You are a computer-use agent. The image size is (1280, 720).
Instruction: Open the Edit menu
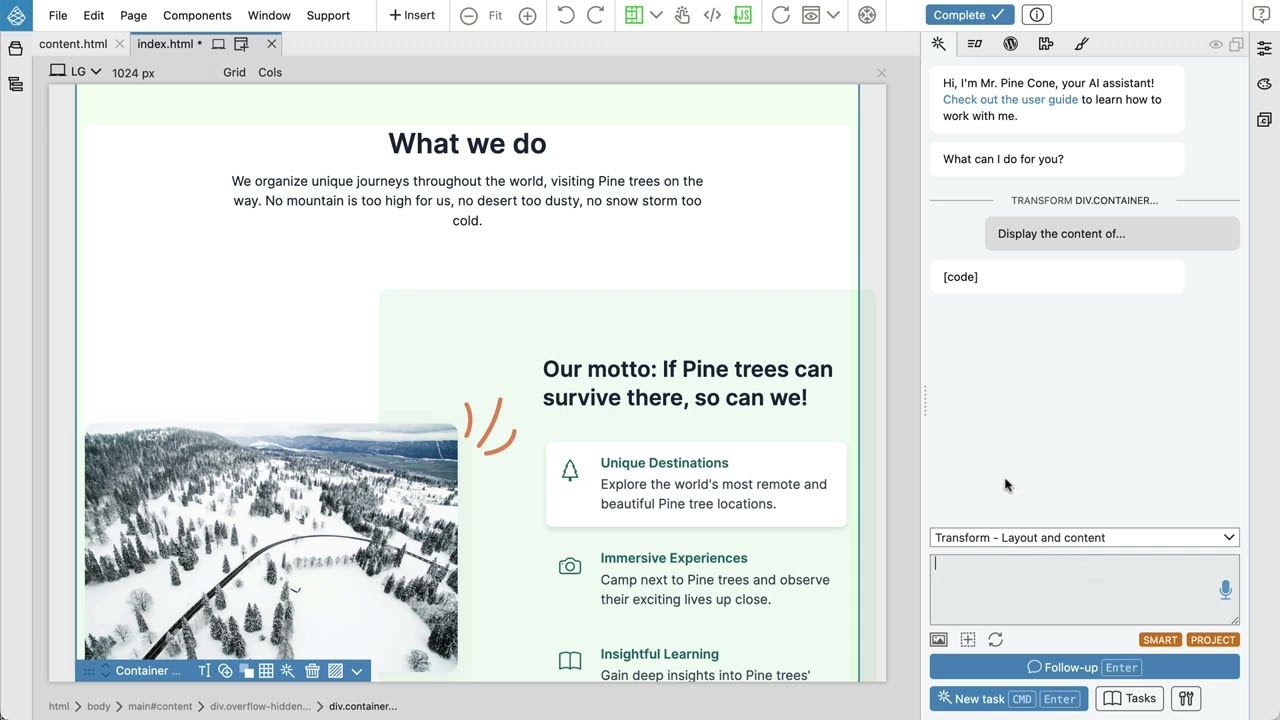click(x=94, y=15)
